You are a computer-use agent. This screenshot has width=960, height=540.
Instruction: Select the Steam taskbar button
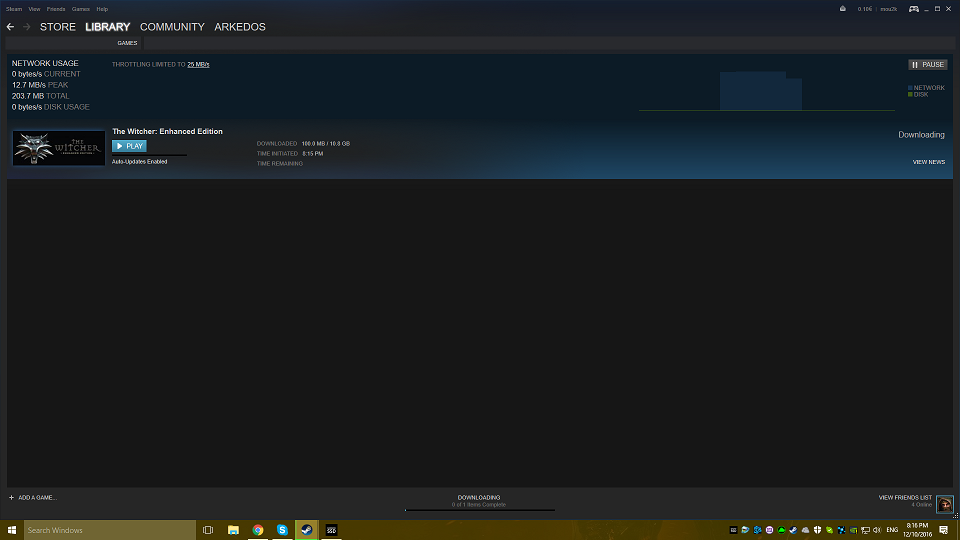tap(307, 530)
